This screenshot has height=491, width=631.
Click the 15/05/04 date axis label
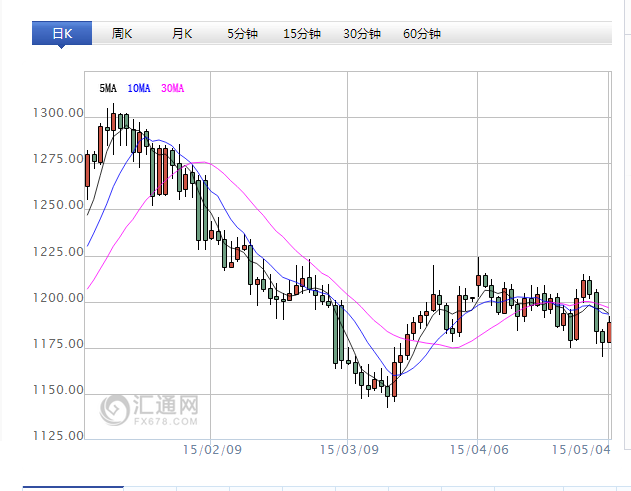(582, 452)
